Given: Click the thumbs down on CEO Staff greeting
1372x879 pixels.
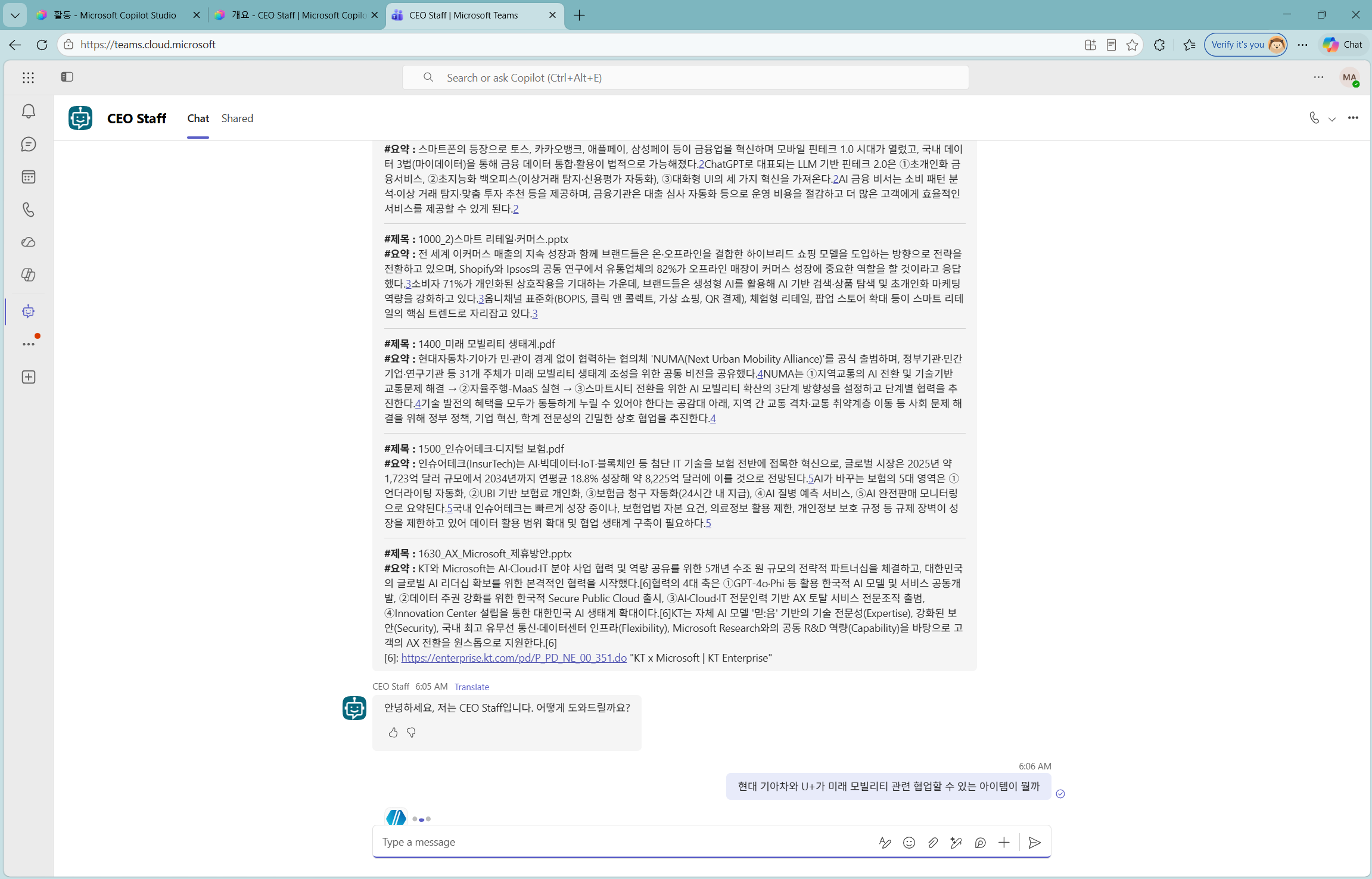Looking at the screenshot, I should click(411, 733).
